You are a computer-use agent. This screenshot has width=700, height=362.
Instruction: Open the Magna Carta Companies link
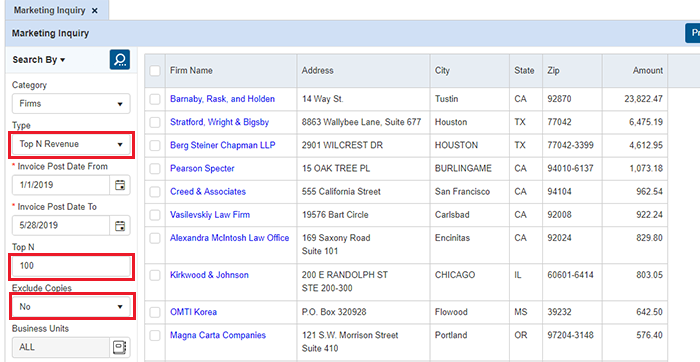point(218,335)
